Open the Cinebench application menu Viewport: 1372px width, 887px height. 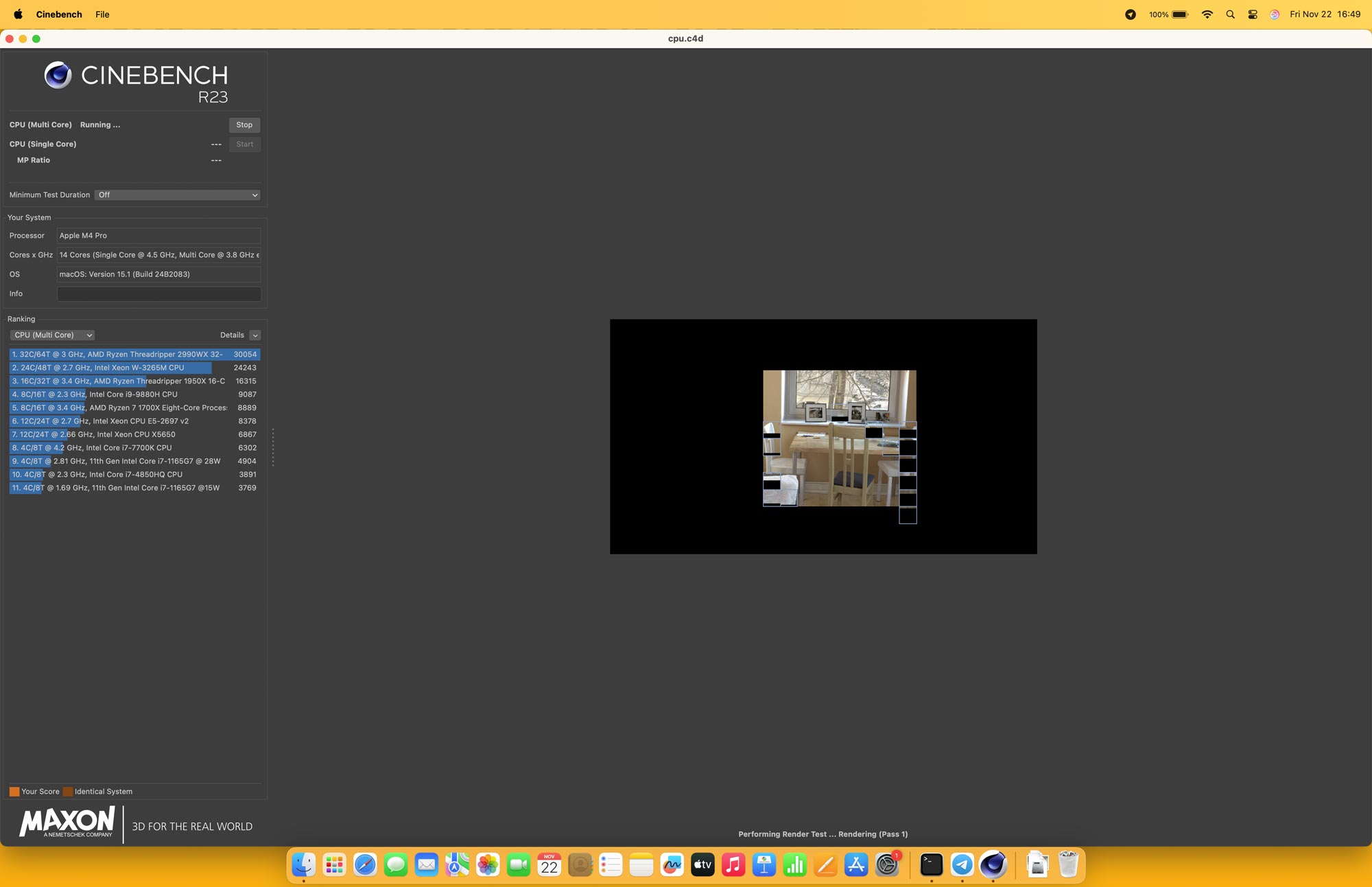[59, 14]
